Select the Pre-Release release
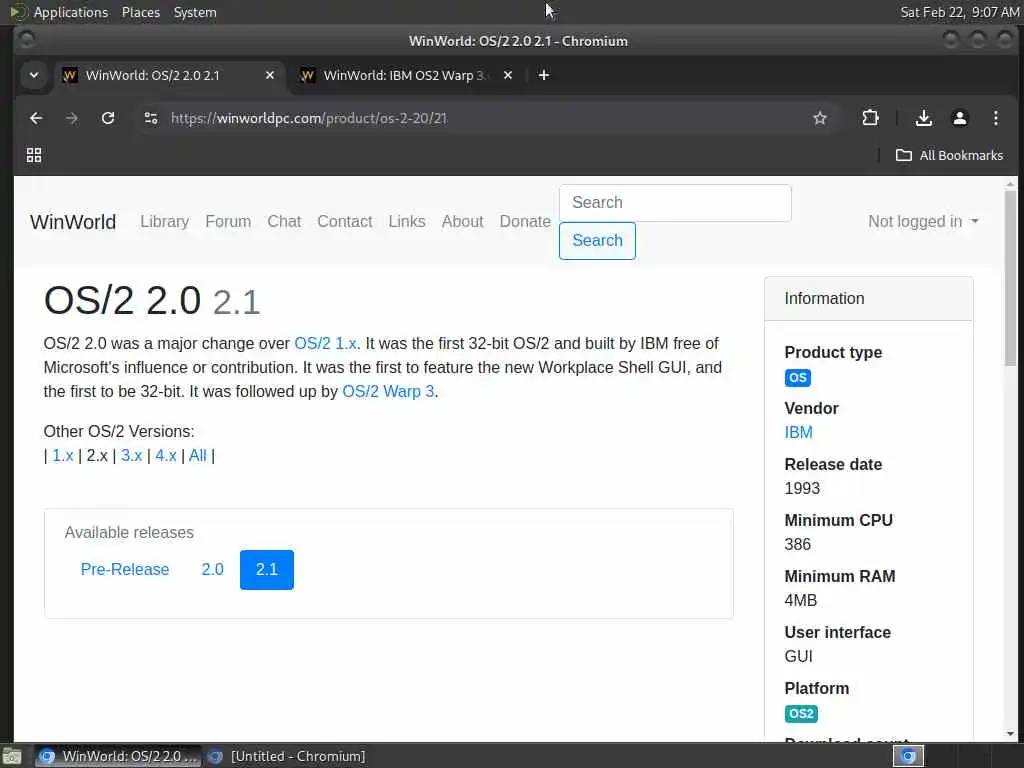 point(125,569)
